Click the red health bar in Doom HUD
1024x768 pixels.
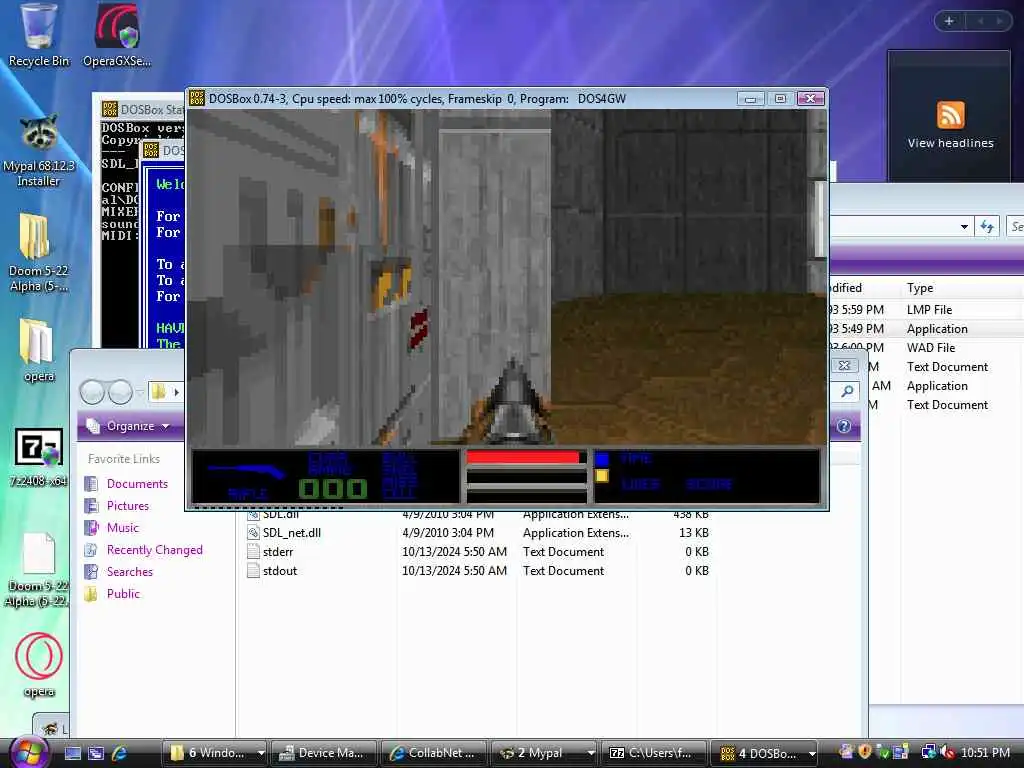522,457
